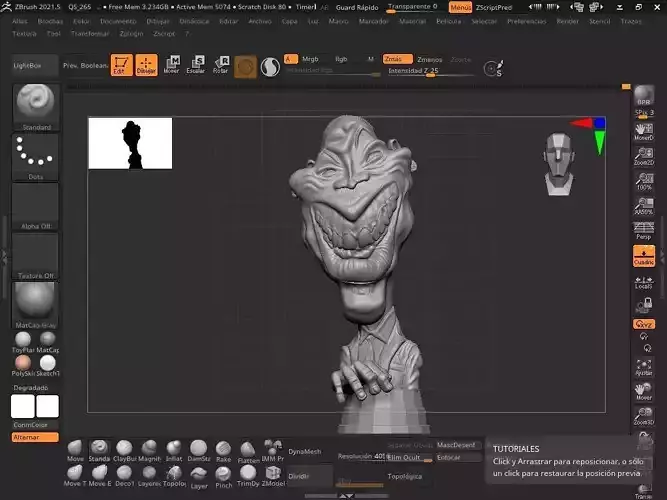Click the Alternar color button

click(35, 437)
